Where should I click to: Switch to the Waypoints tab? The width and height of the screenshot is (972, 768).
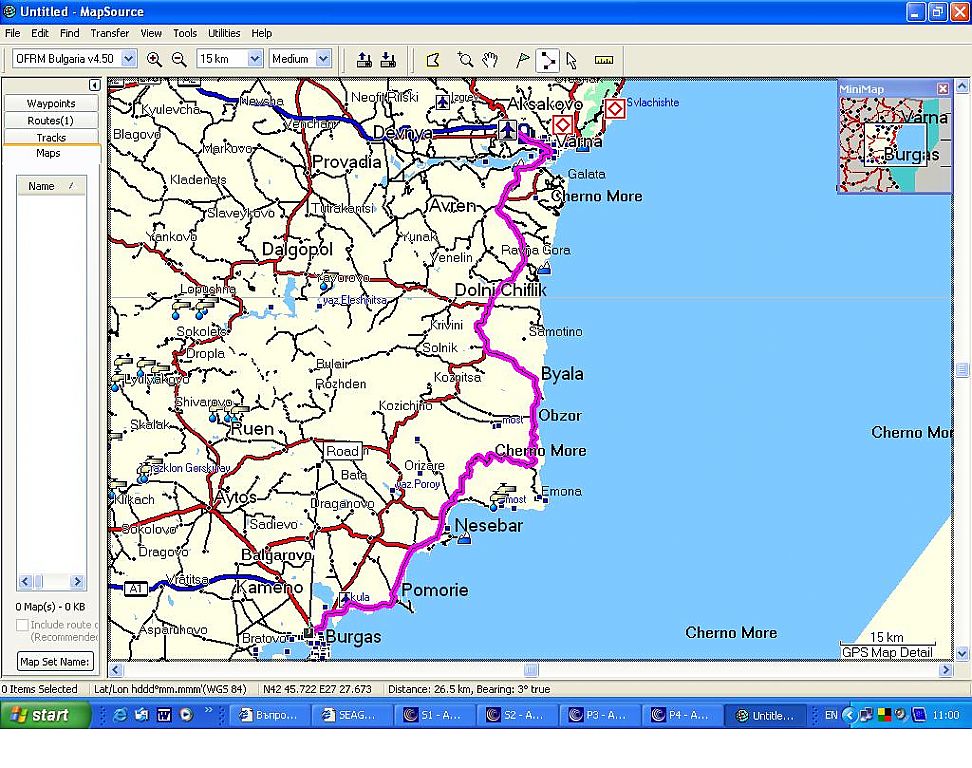(51, 103)
